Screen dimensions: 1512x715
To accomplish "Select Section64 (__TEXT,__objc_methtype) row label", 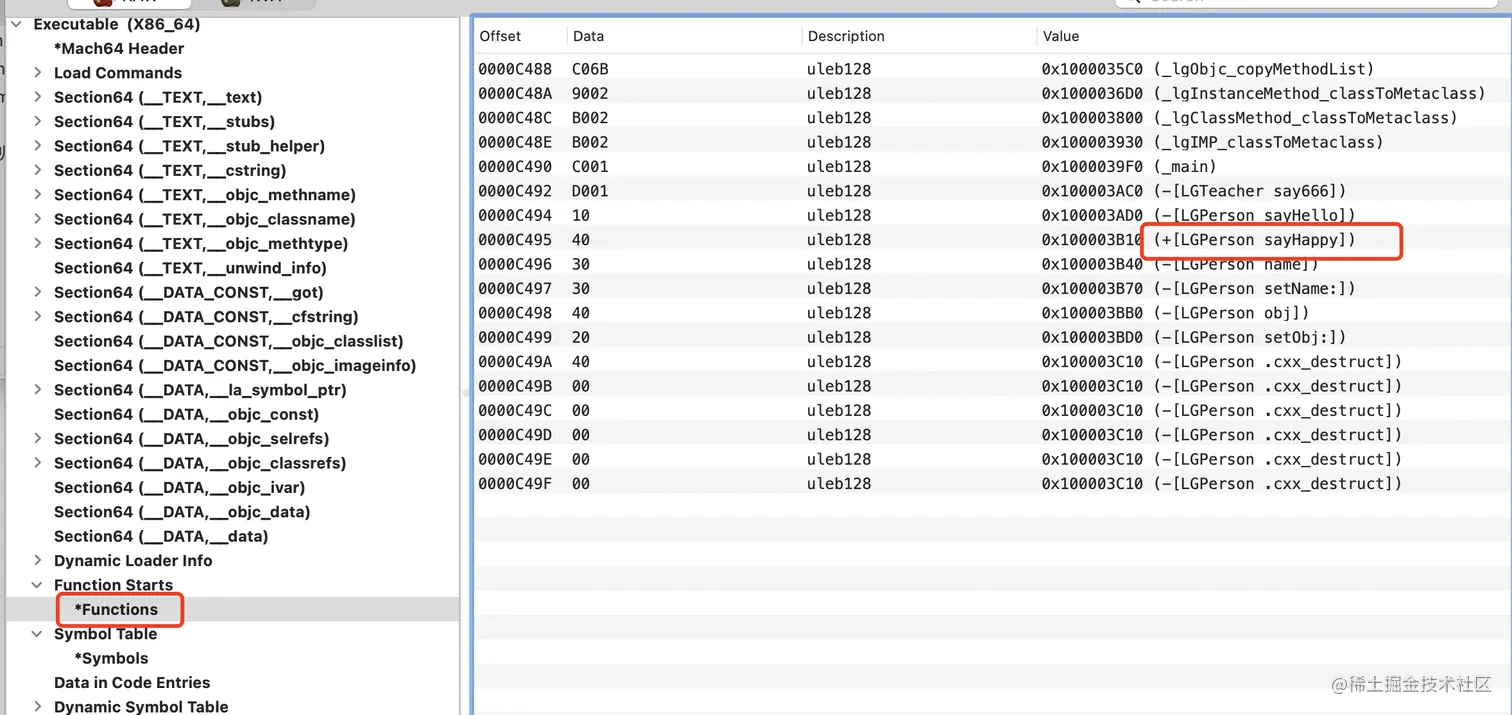I will (201, 243).
